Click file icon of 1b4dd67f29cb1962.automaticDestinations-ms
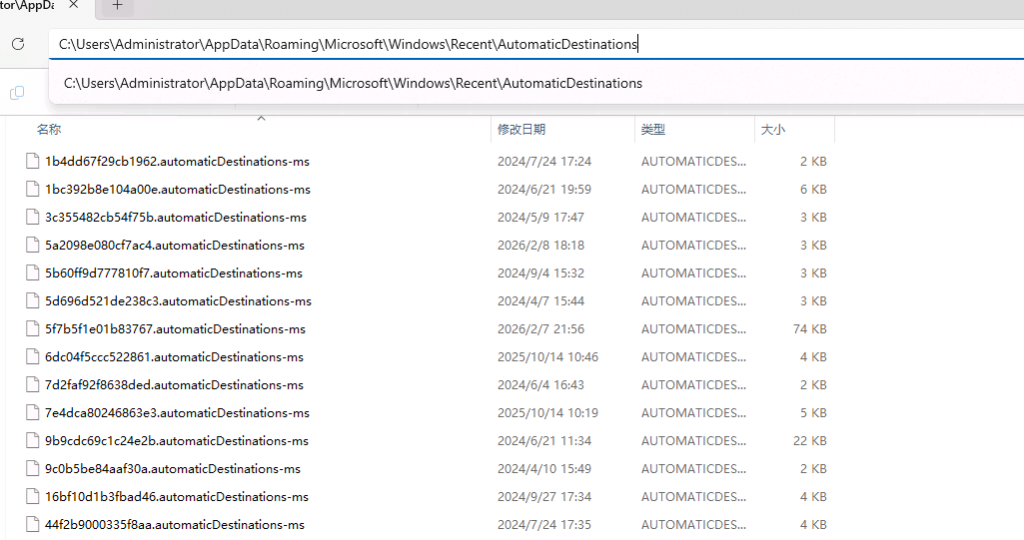 point(32,161)
